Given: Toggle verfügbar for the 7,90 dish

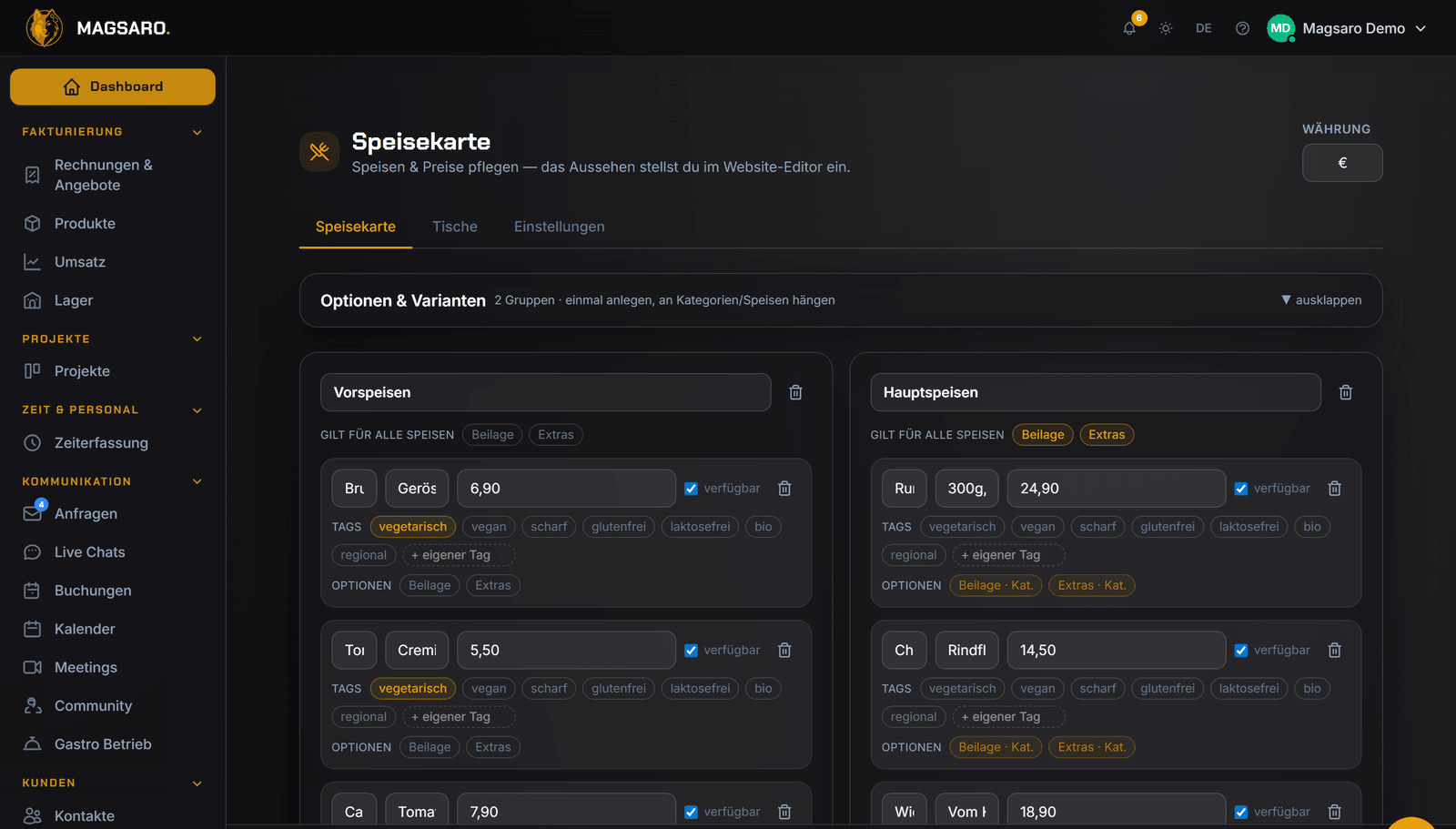Looking at the screenshot, I should pos(692,812).
